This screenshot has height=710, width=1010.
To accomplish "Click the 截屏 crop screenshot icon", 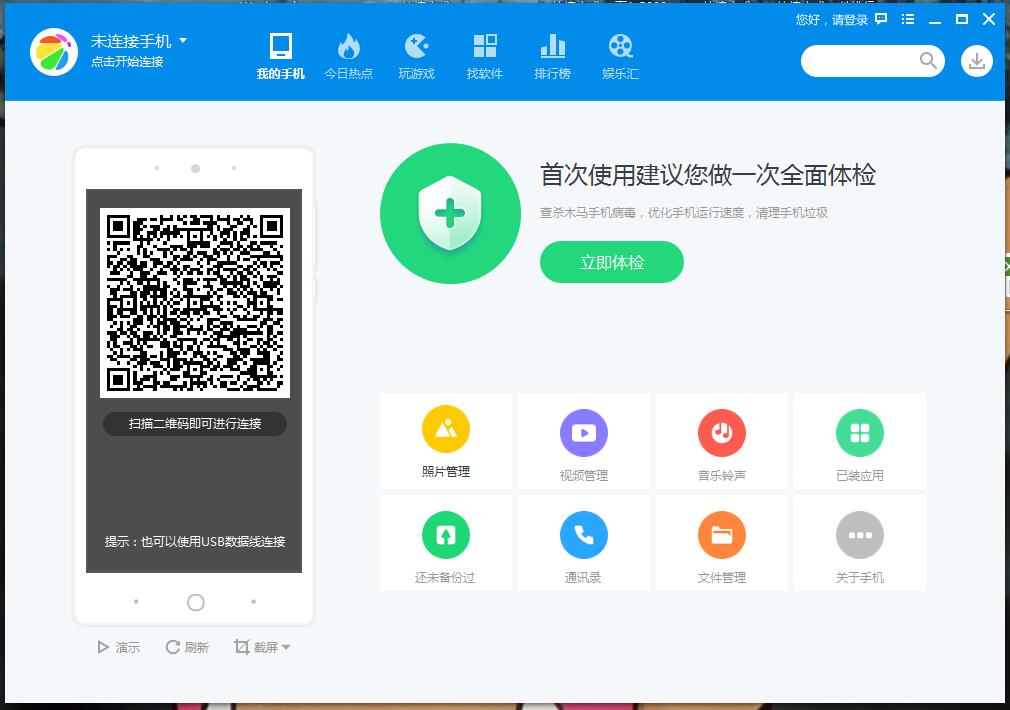I will 242,647.
